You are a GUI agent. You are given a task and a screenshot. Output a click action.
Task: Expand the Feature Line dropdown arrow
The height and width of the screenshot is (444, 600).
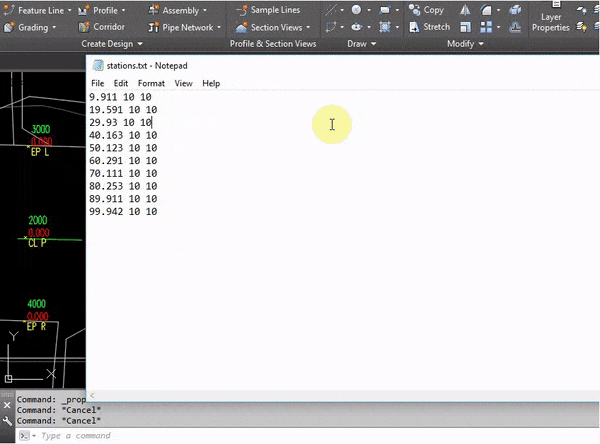tap(70, 10)
